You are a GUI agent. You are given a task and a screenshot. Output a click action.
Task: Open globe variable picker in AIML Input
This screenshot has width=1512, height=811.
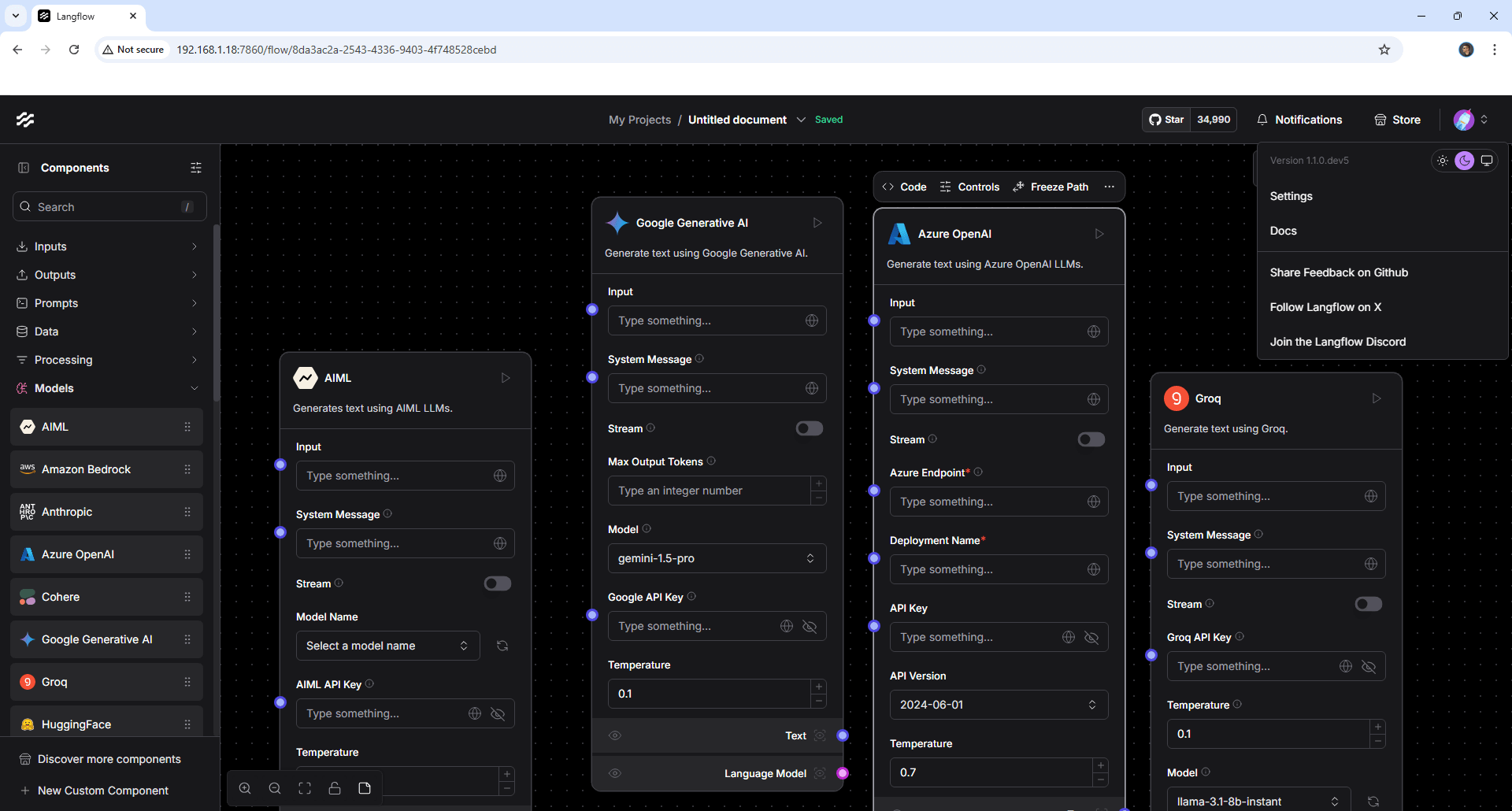pyautogui.click(x=500, y=476)
